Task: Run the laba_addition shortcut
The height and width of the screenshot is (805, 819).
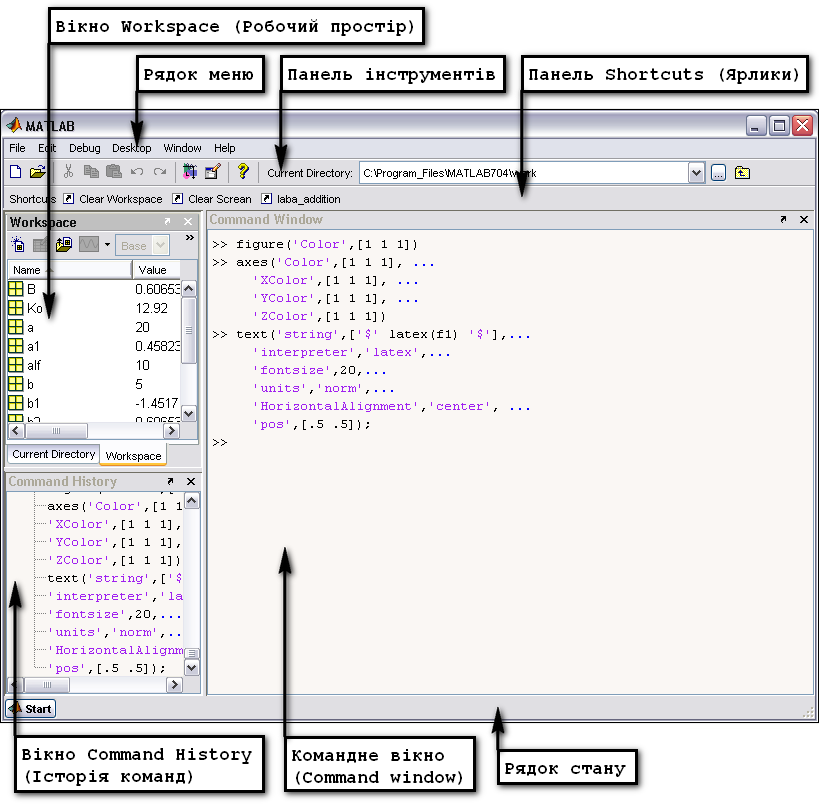Action: point(301,199)
